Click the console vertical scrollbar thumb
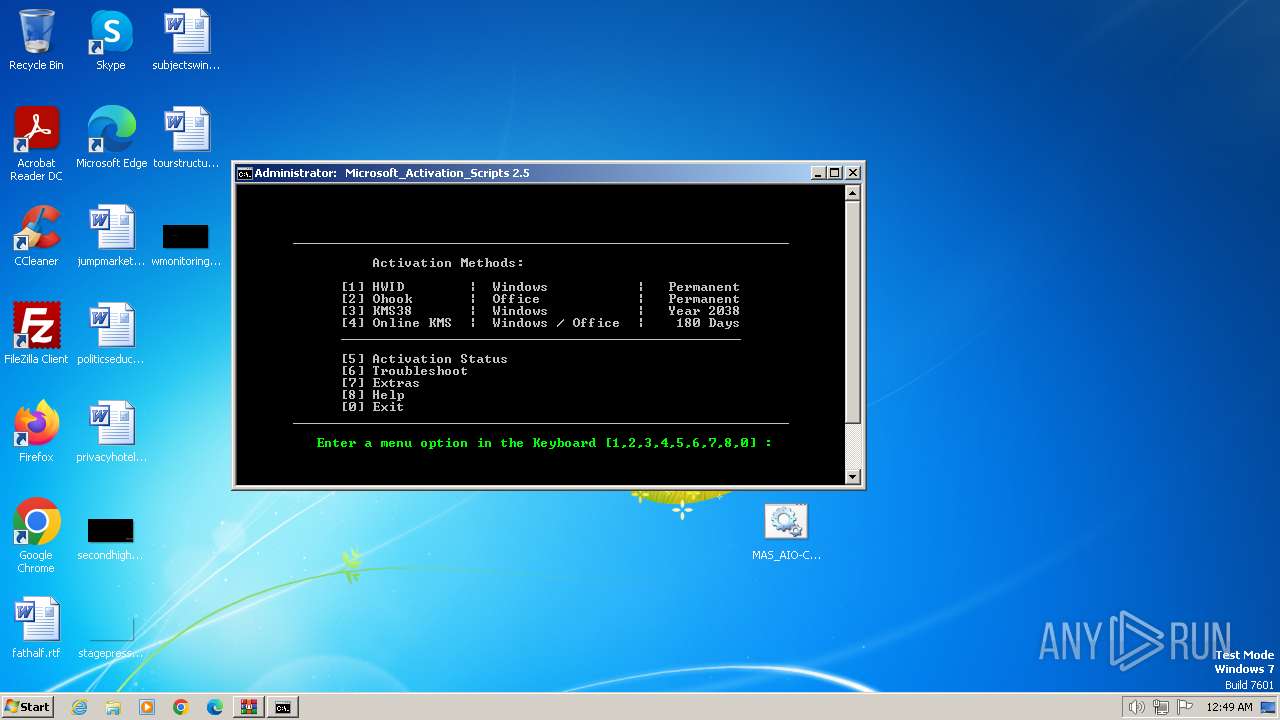This screenshot has height=720, width=1280. pyautogui.click(x=853, y=311)
